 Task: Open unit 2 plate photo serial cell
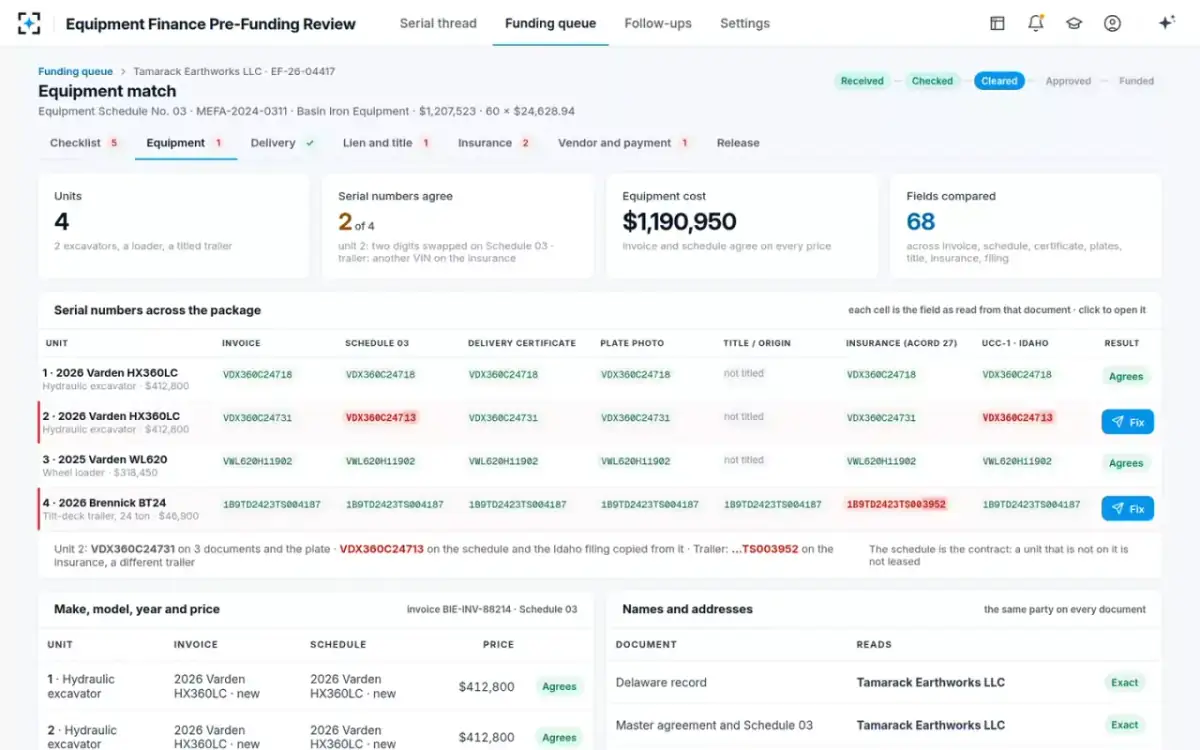point(635,418)
